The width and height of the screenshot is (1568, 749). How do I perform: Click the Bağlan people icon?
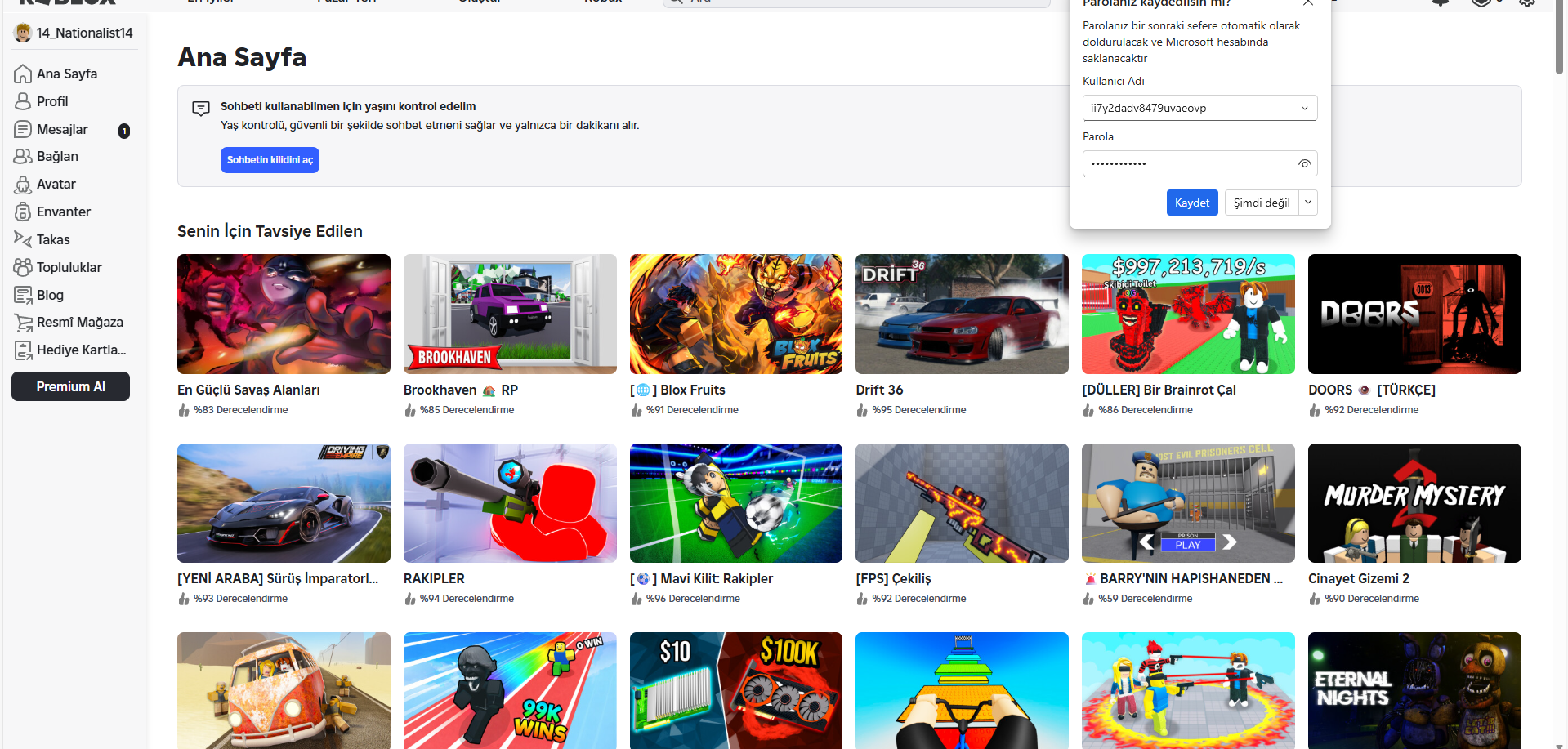pyautogui.click(x=23, y=156)
